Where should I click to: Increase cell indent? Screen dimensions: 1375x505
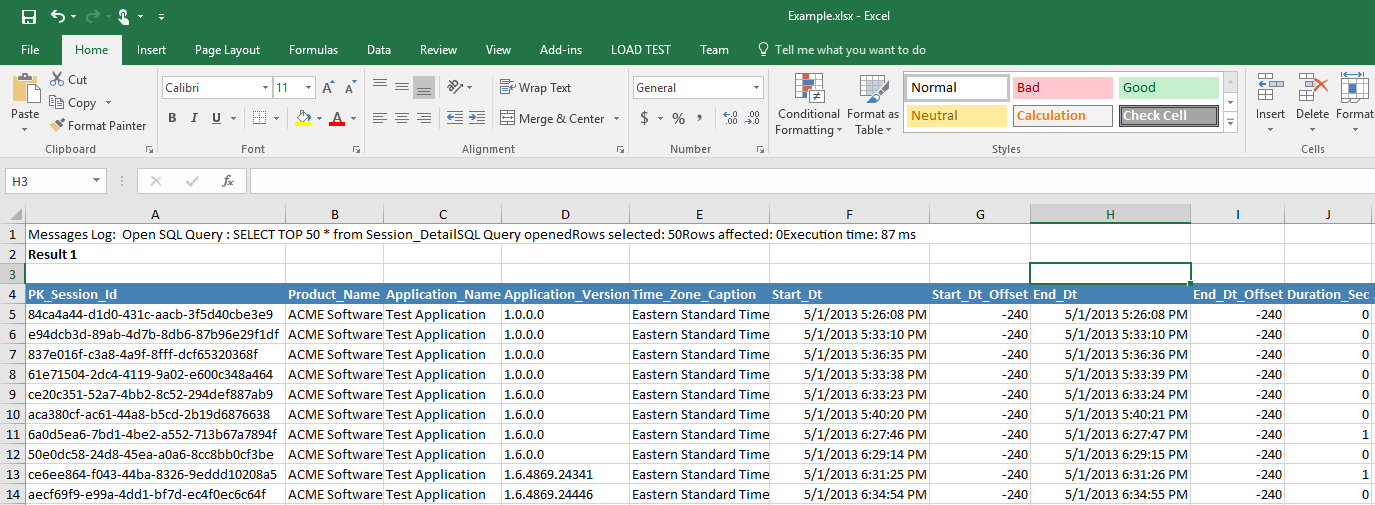(479, 118)
